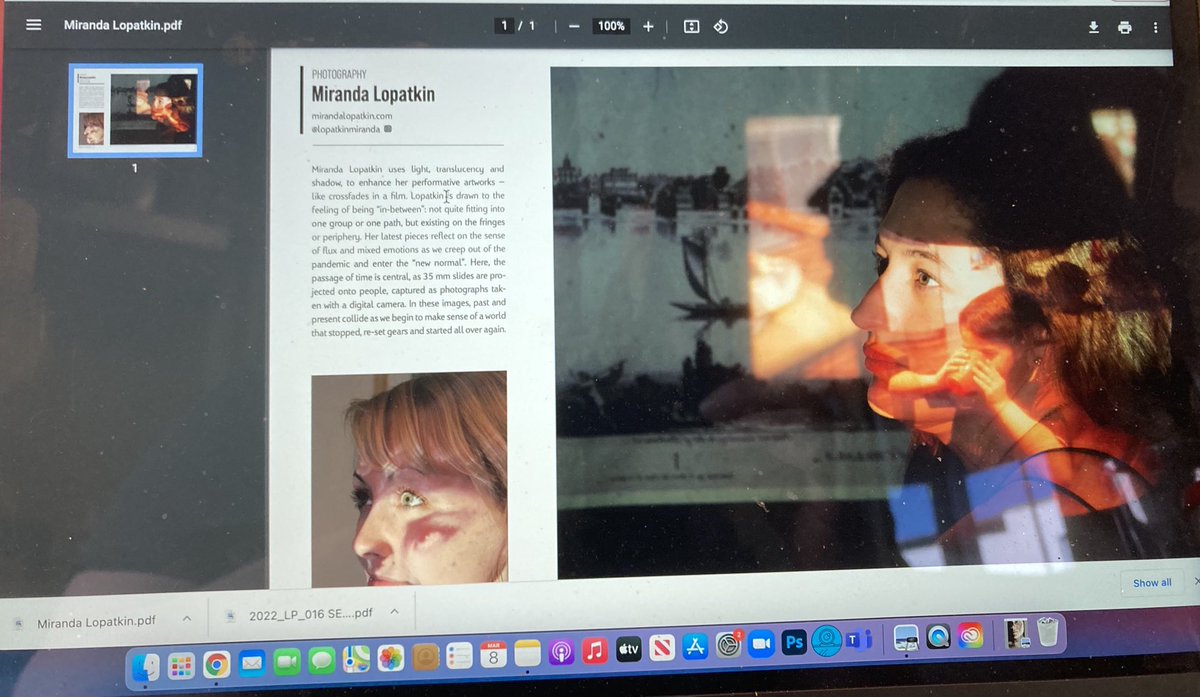
Task: Expand the Miranda Lopatkin.pdf download options chevron
Action: [187, 619]
